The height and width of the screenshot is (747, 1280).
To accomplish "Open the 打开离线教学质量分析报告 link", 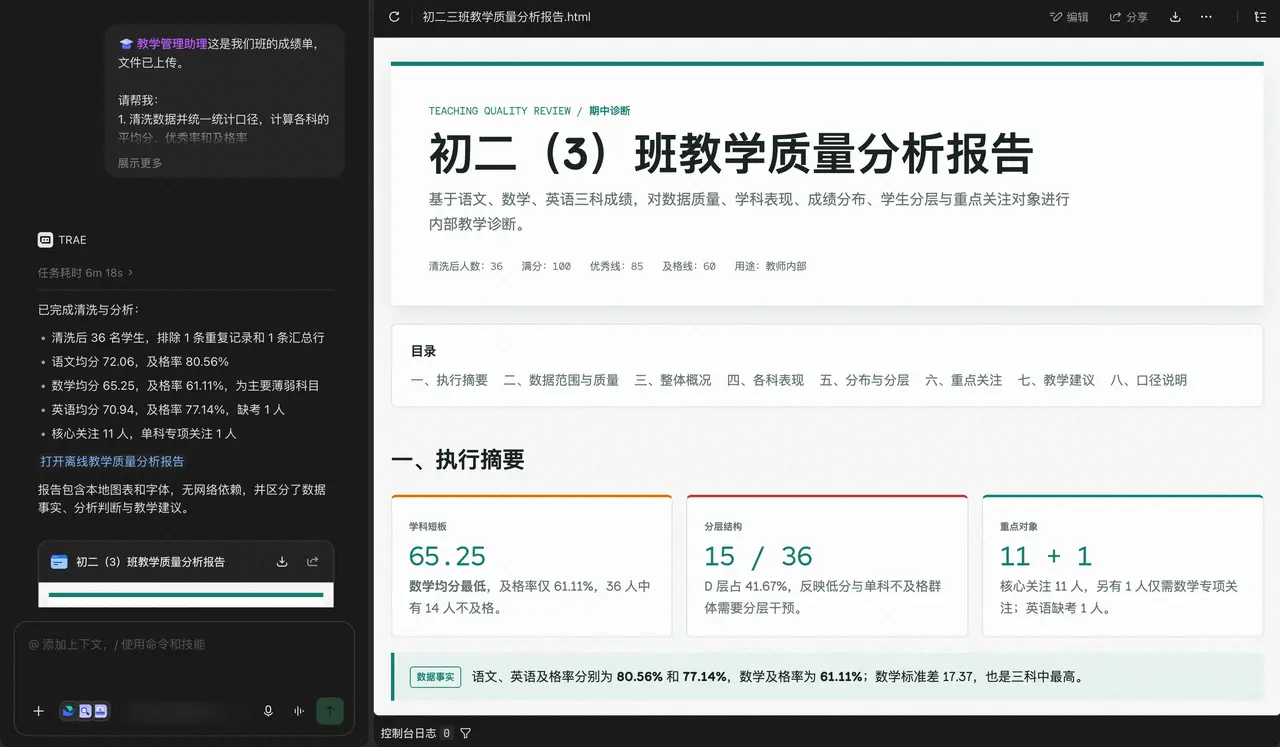I will click(112, 461).
